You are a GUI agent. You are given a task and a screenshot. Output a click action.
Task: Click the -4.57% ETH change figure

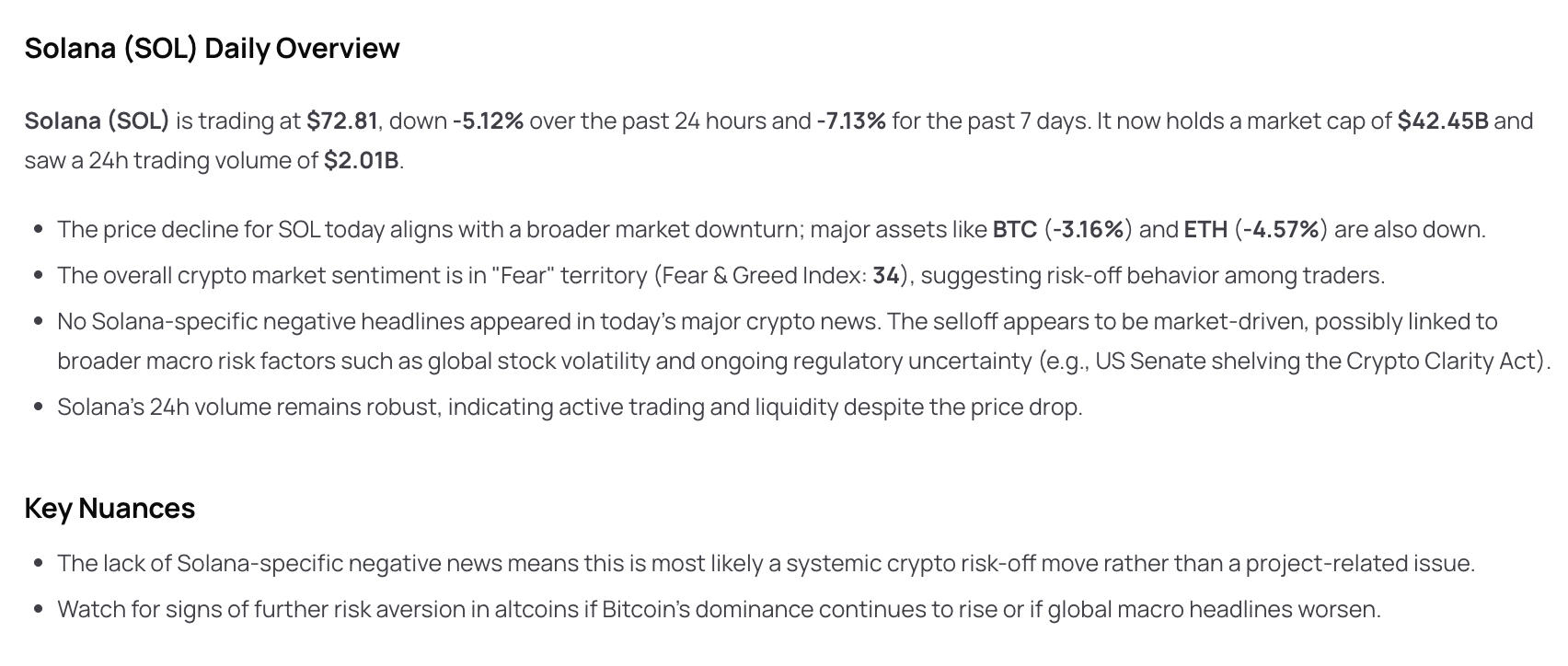1280,229
